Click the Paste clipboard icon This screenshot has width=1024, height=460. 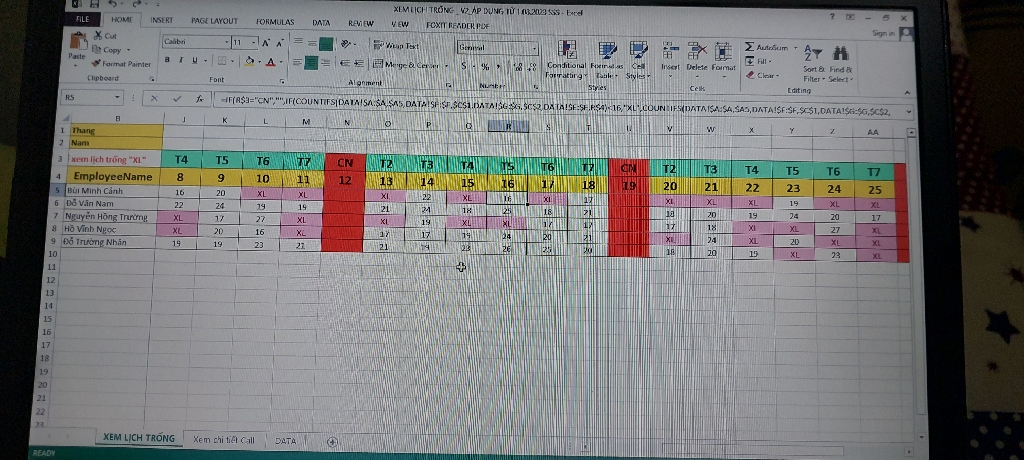click(77, 45)
